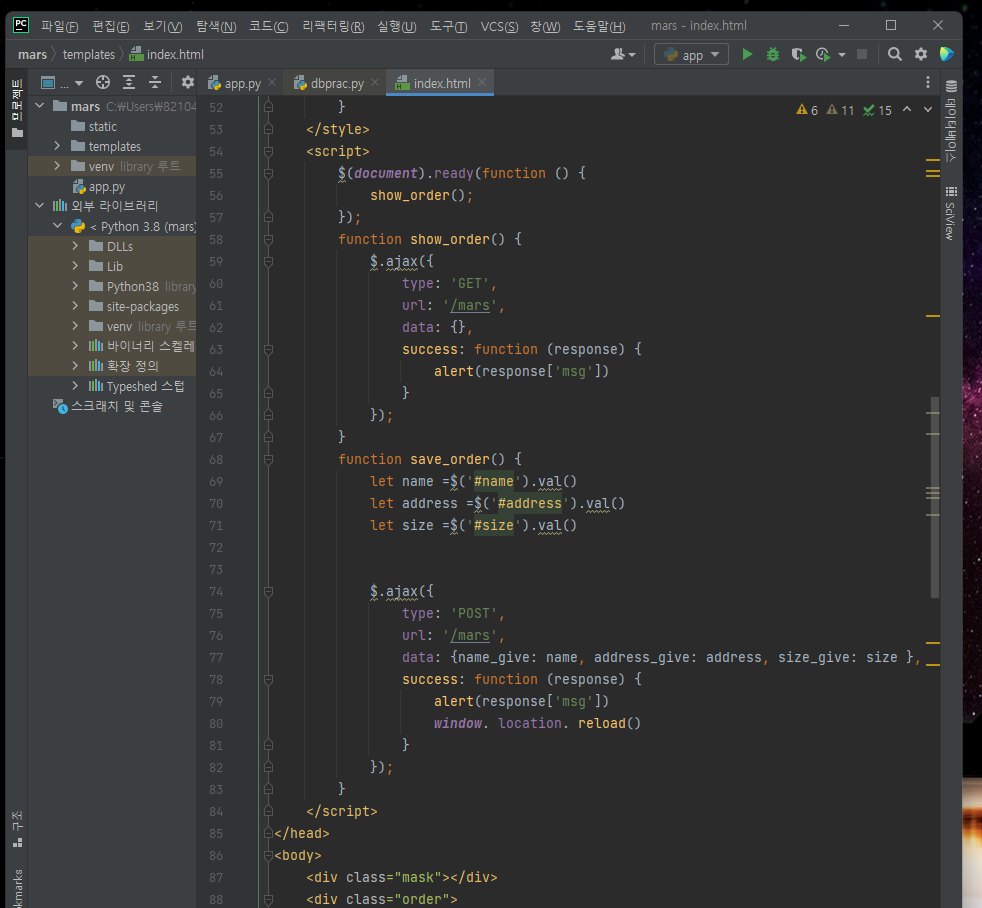Image resolution: width=982 pixels, height=908 pixels.
Task: Toggle the Project tool window button
Action: [17, 108]
